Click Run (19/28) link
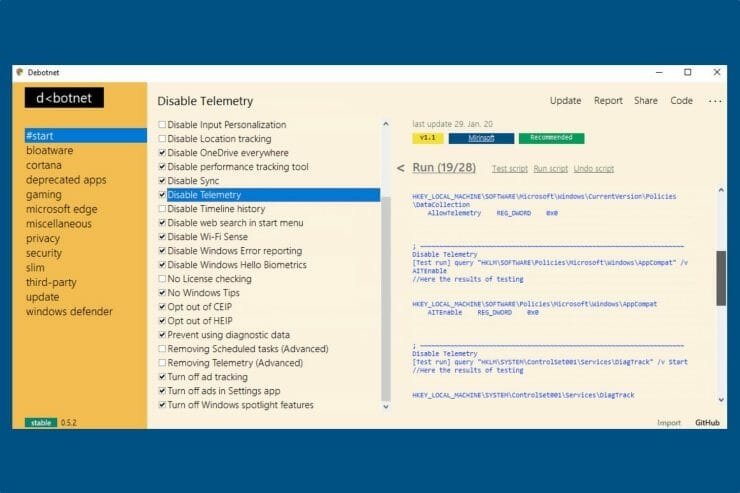This screenshot has height=493, width=740. pos(444,167)
